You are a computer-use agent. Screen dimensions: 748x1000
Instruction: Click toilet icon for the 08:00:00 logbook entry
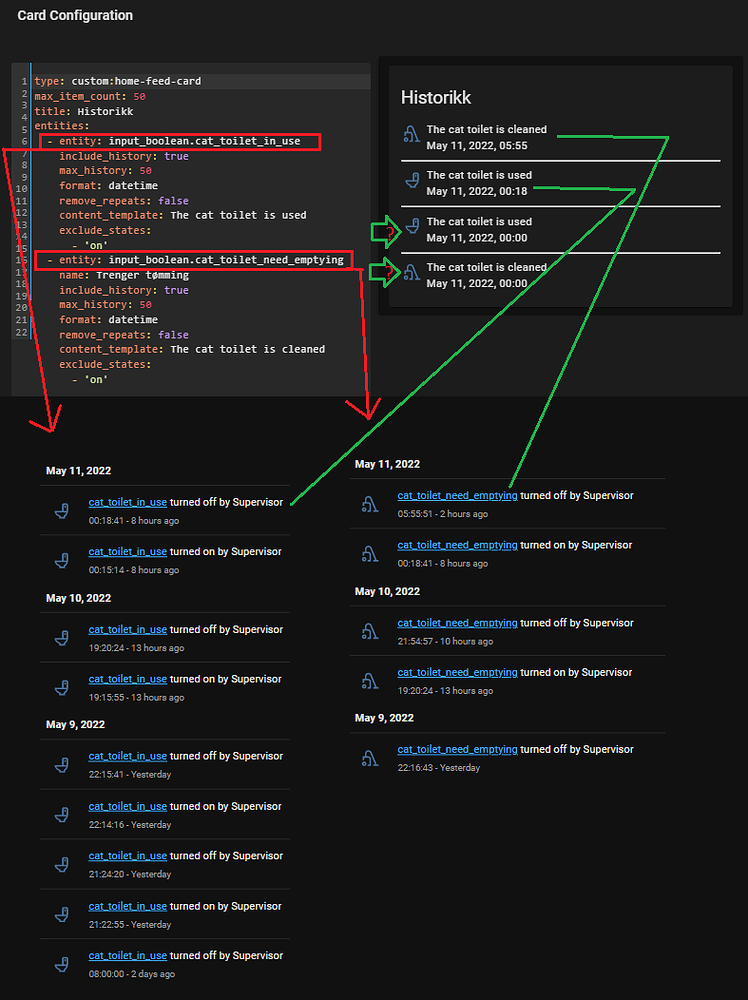tap(62, 964)
